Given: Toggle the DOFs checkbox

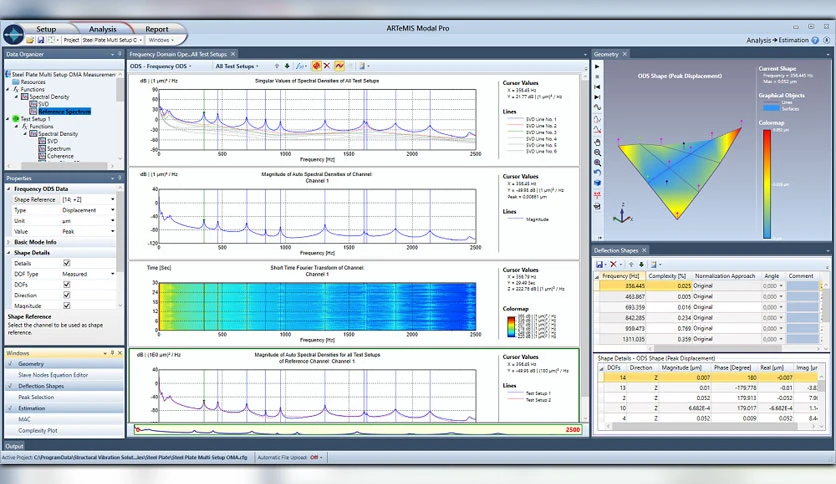Looking at the screenshot, I should tap(67, 285).
